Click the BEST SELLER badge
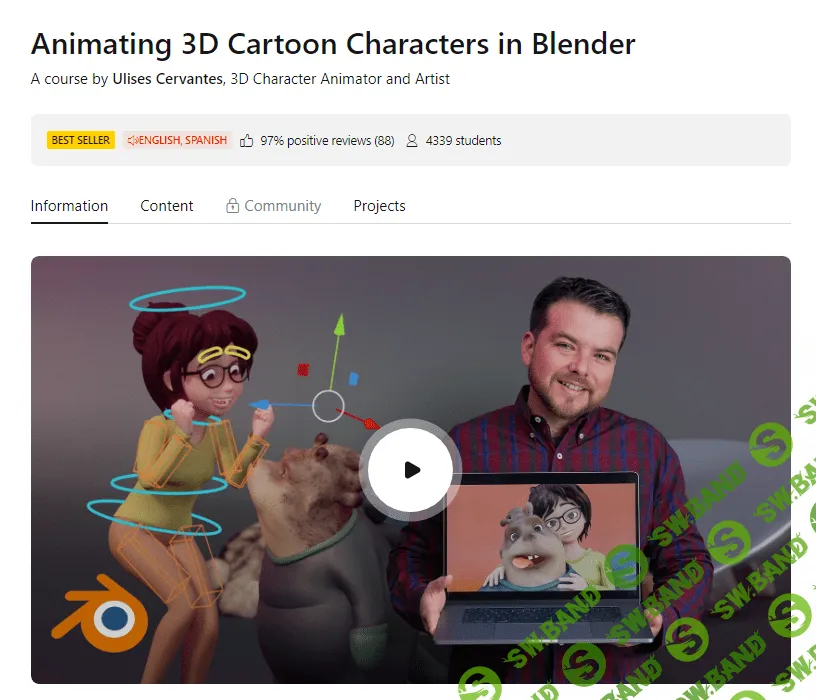Image resolution: width=816 pixels, height=700 pixels. coord(81,140)
